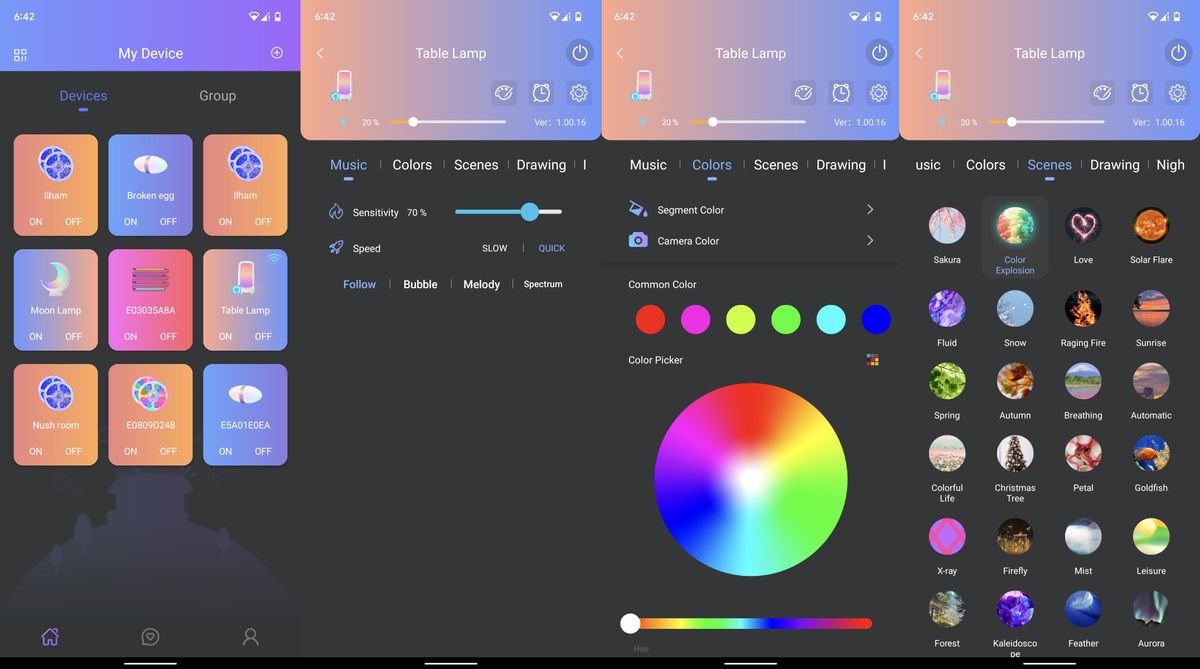Go back using the Scenes screen back arrow

919,53
